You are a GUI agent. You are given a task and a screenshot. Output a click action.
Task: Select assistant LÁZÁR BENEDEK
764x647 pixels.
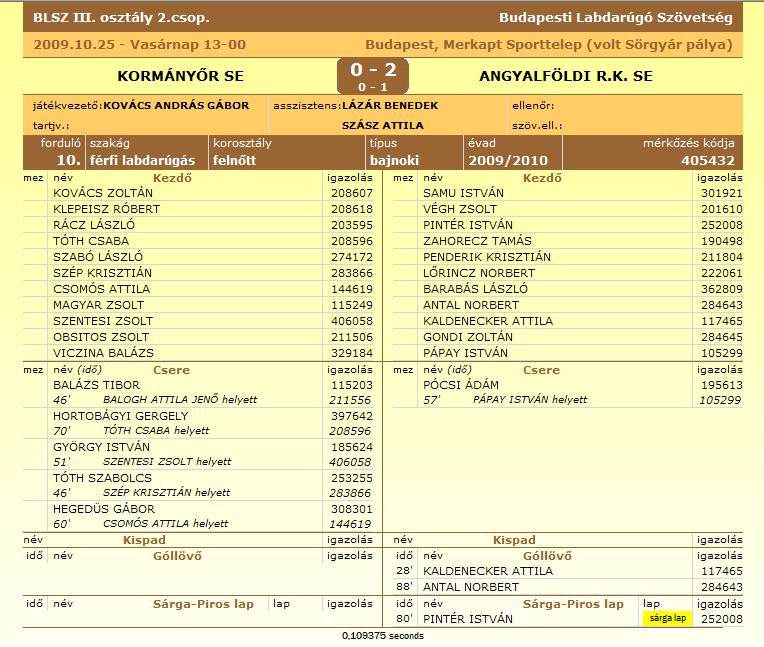[390, 105]
